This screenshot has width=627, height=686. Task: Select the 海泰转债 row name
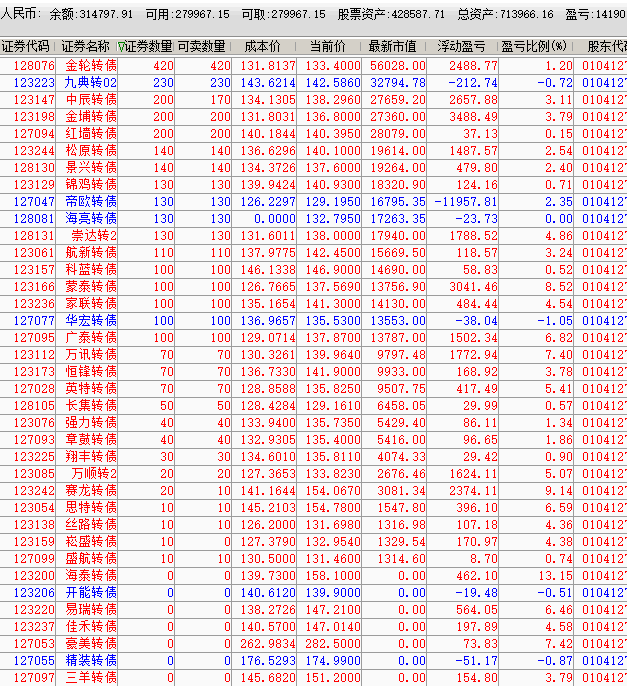tap(91, 576)
